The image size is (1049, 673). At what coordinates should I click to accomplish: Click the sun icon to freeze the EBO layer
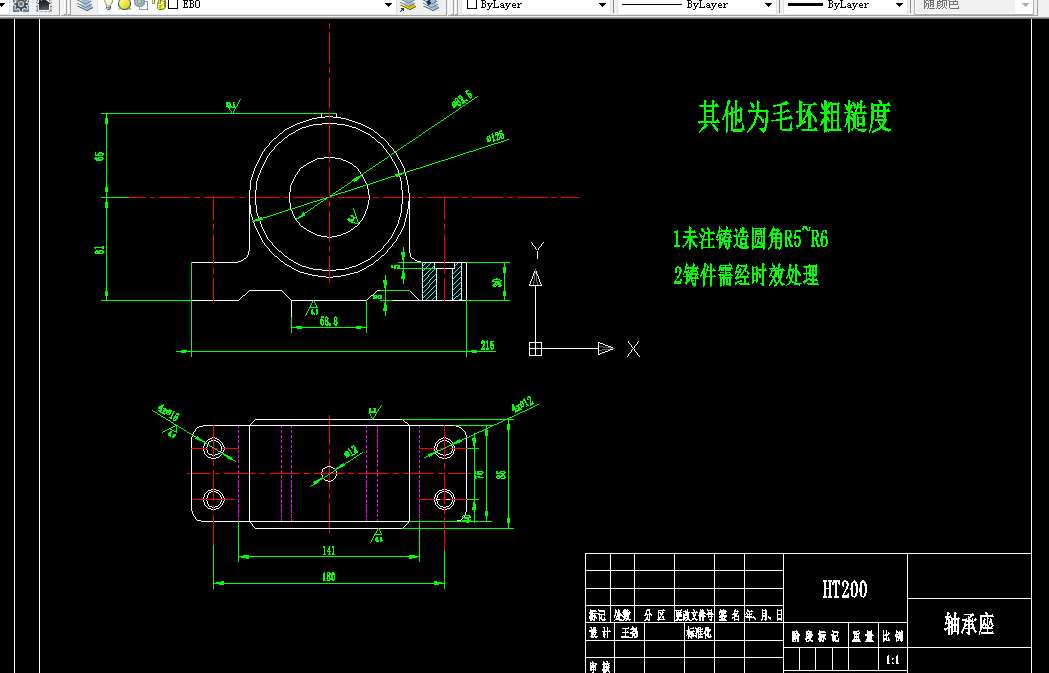point(124,6)
